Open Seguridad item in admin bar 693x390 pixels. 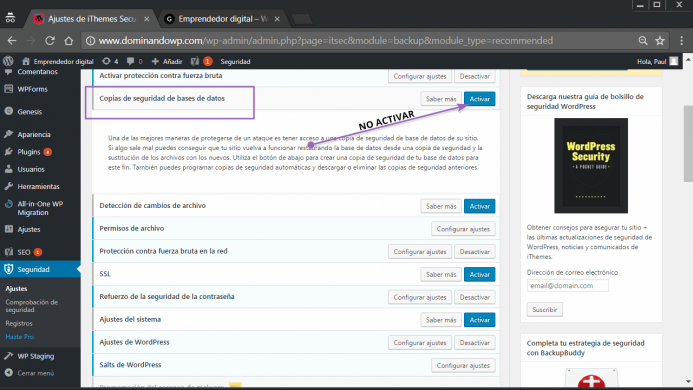point(235,61)
